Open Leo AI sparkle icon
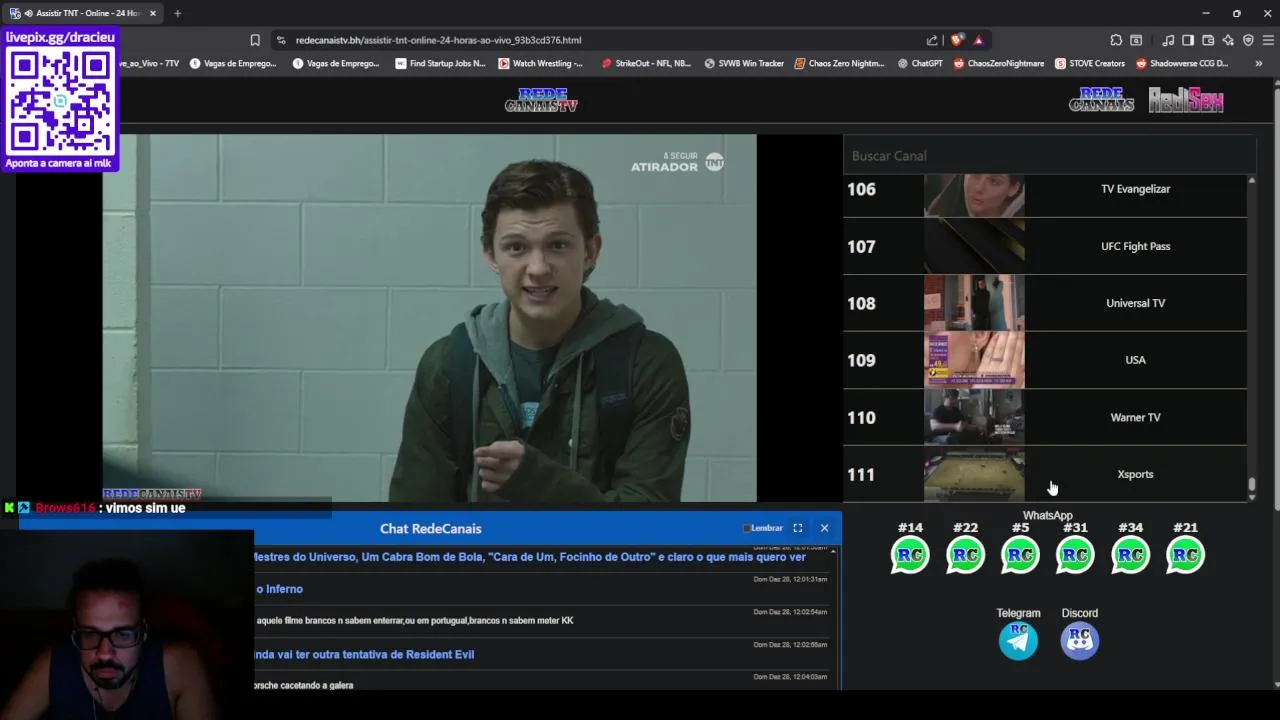 pyautogui.click(x=1228, y=40)
